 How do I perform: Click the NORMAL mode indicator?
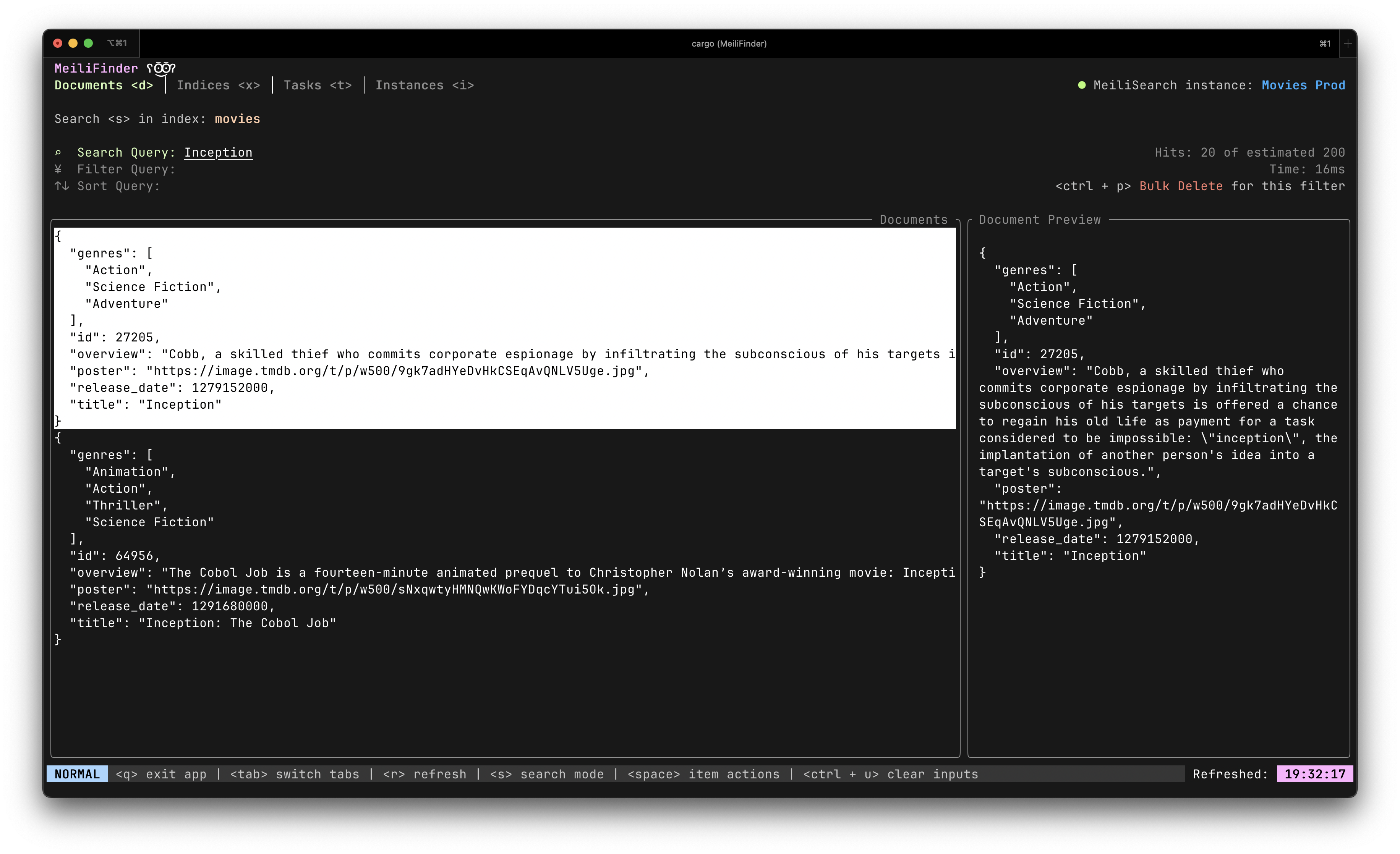tap(77, 774)
